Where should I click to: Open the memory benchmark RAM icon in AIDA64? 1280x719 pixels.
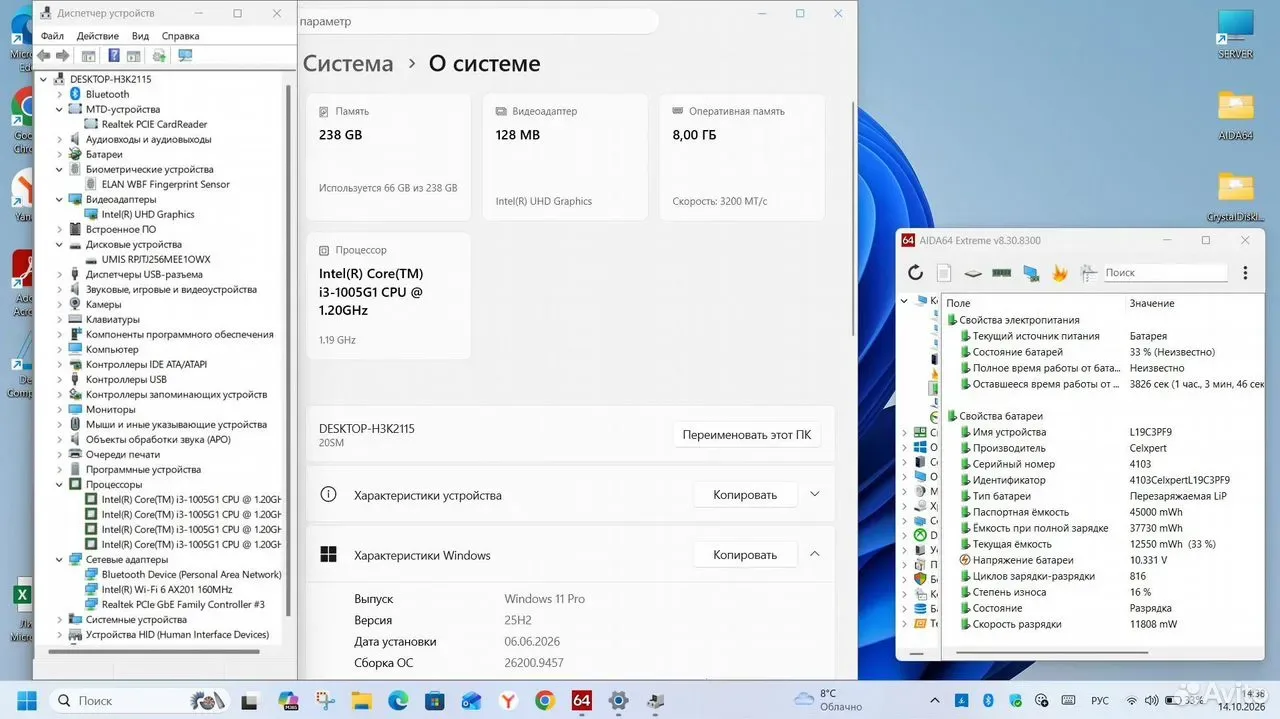click(x=1001, y=272)
